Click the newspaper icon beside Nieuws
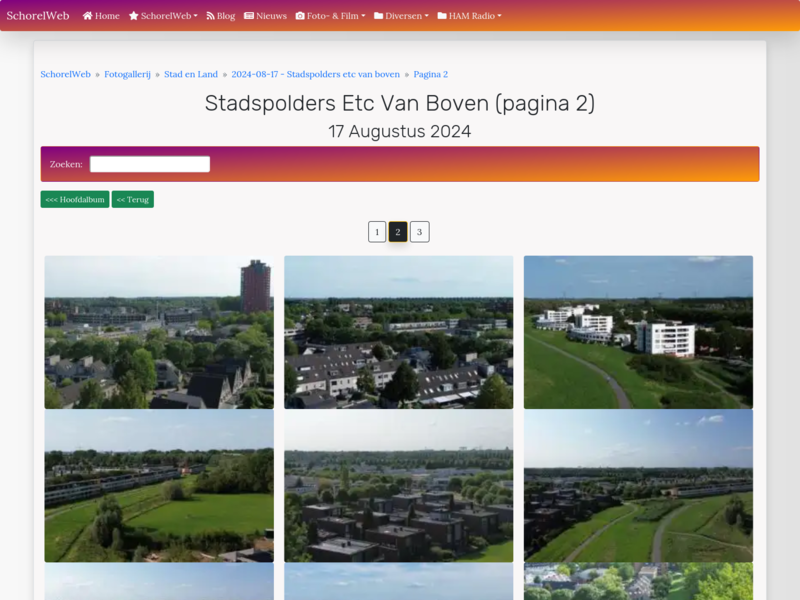 click(249, 16)
